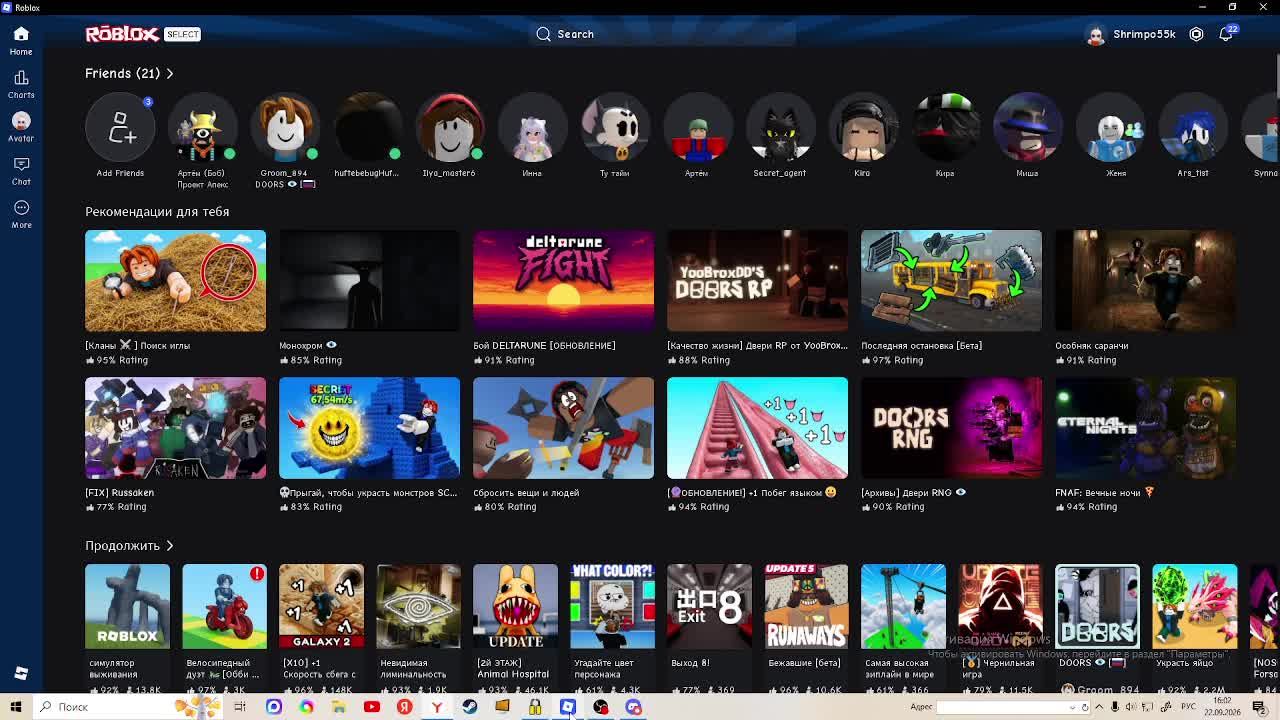Open friend Secret_agent avatar
1280x720 pixels.
tap(780, 128)
